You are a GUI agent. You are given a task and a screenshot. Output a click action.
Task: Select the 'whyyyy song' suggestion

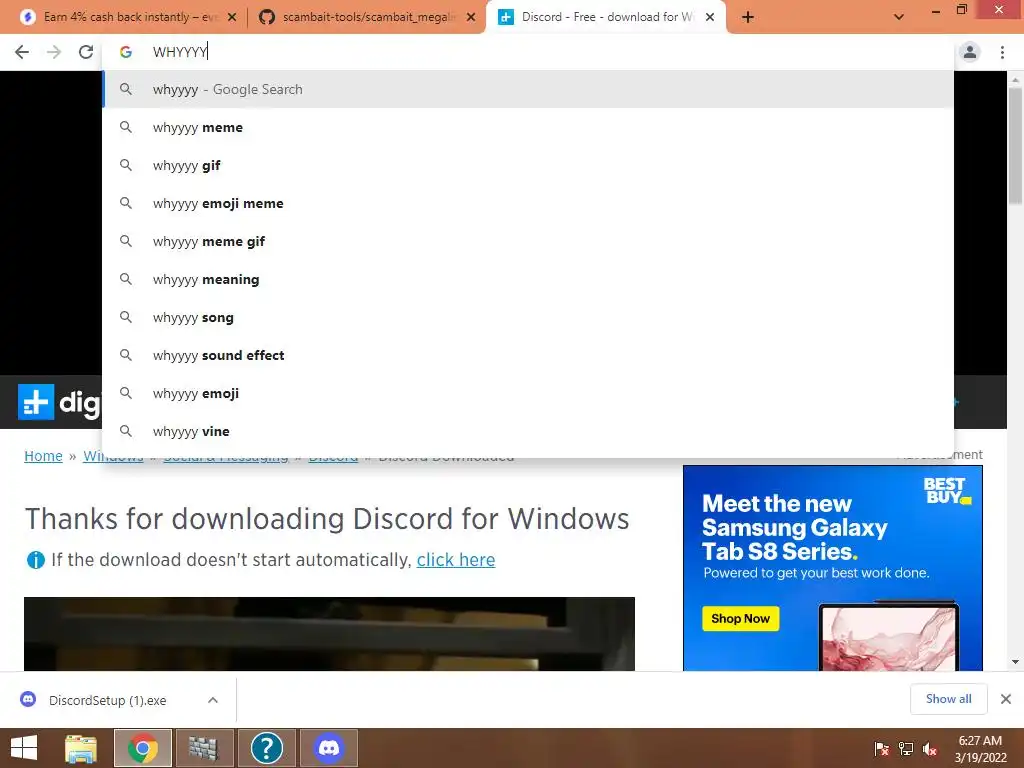point(528,317)
